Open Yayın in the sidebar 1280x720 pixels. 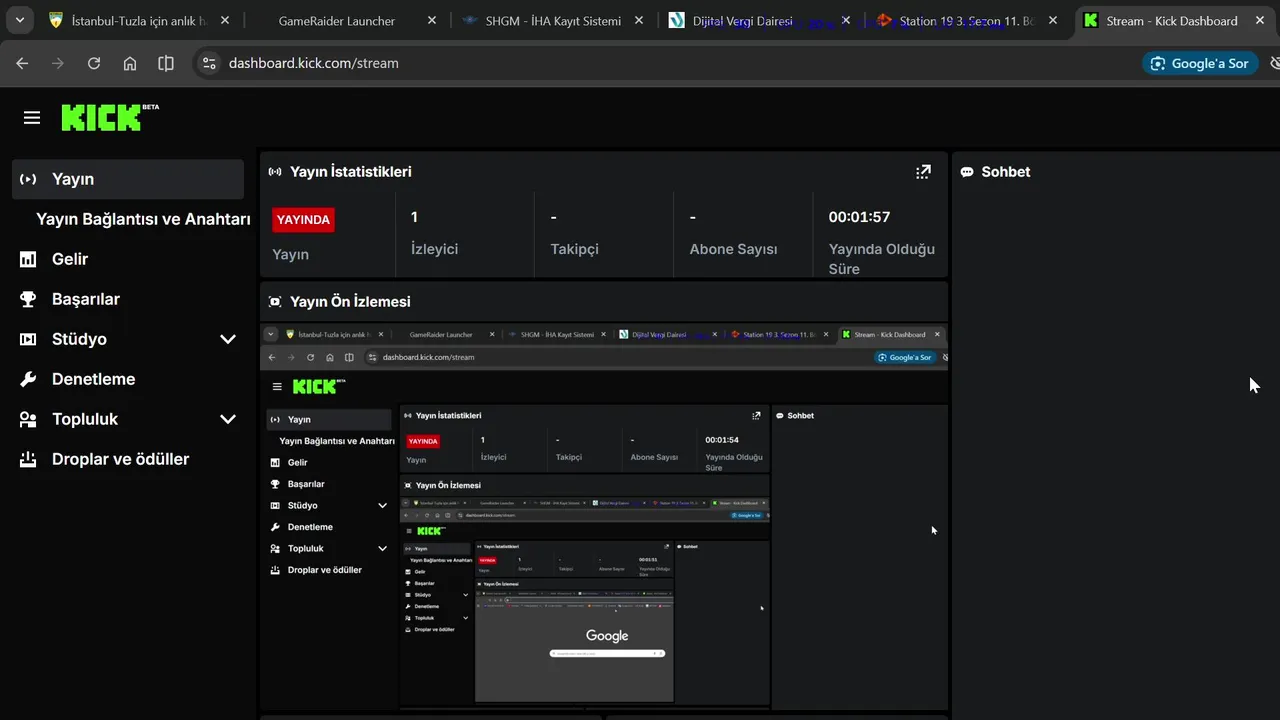click(x=128, y=179)
